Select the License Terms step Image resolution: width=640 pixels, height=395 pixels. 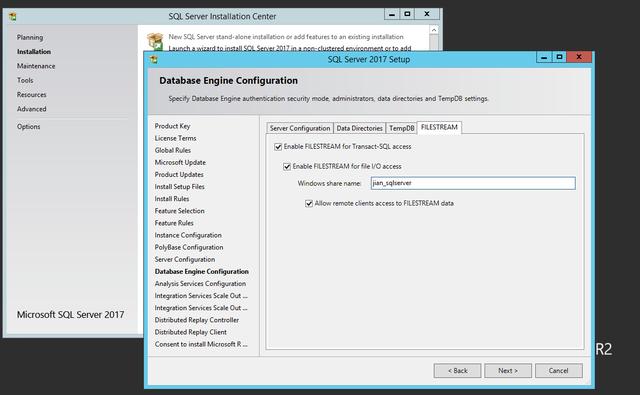point(176,138)
